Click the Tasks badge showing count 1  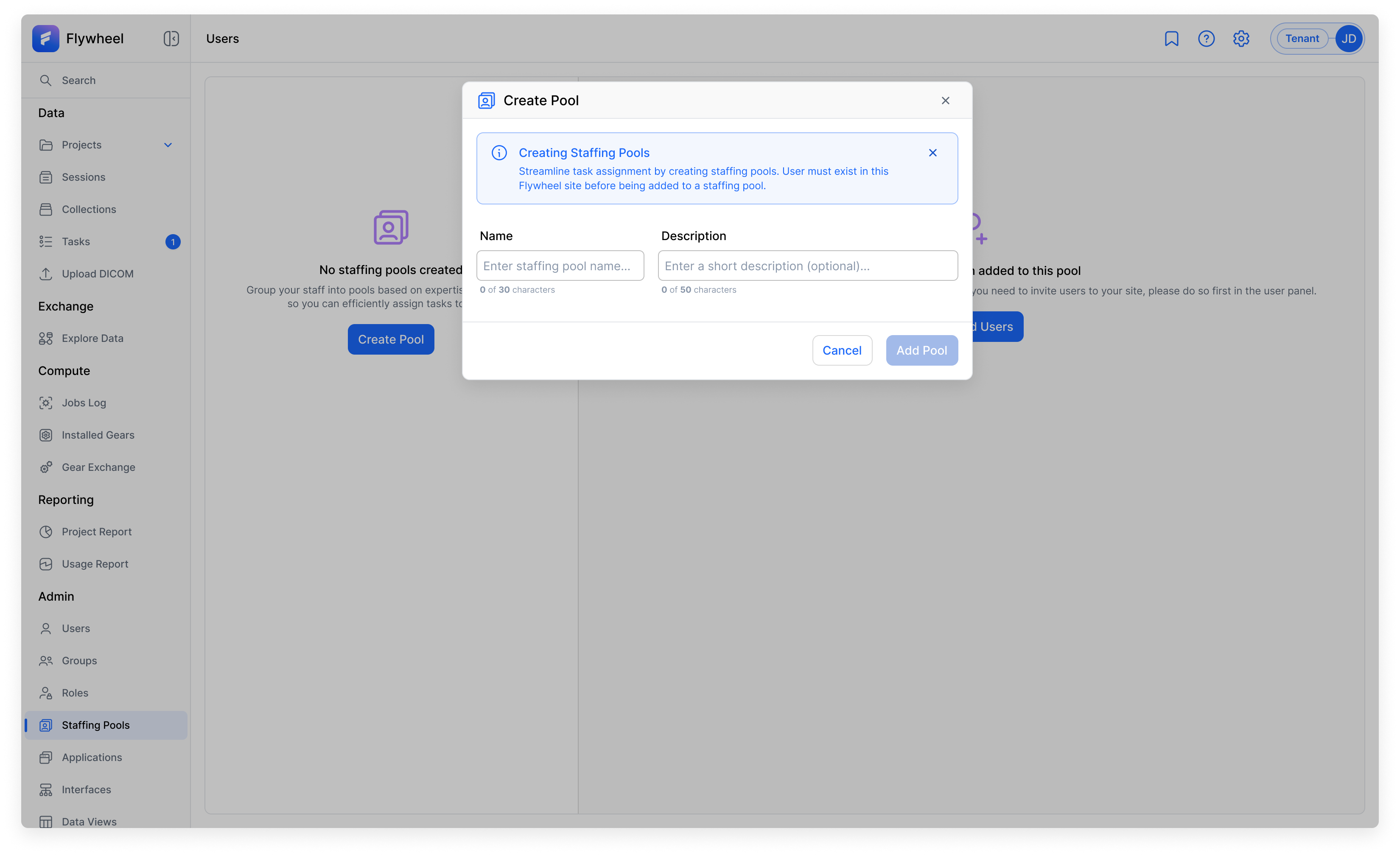point(173,241)
